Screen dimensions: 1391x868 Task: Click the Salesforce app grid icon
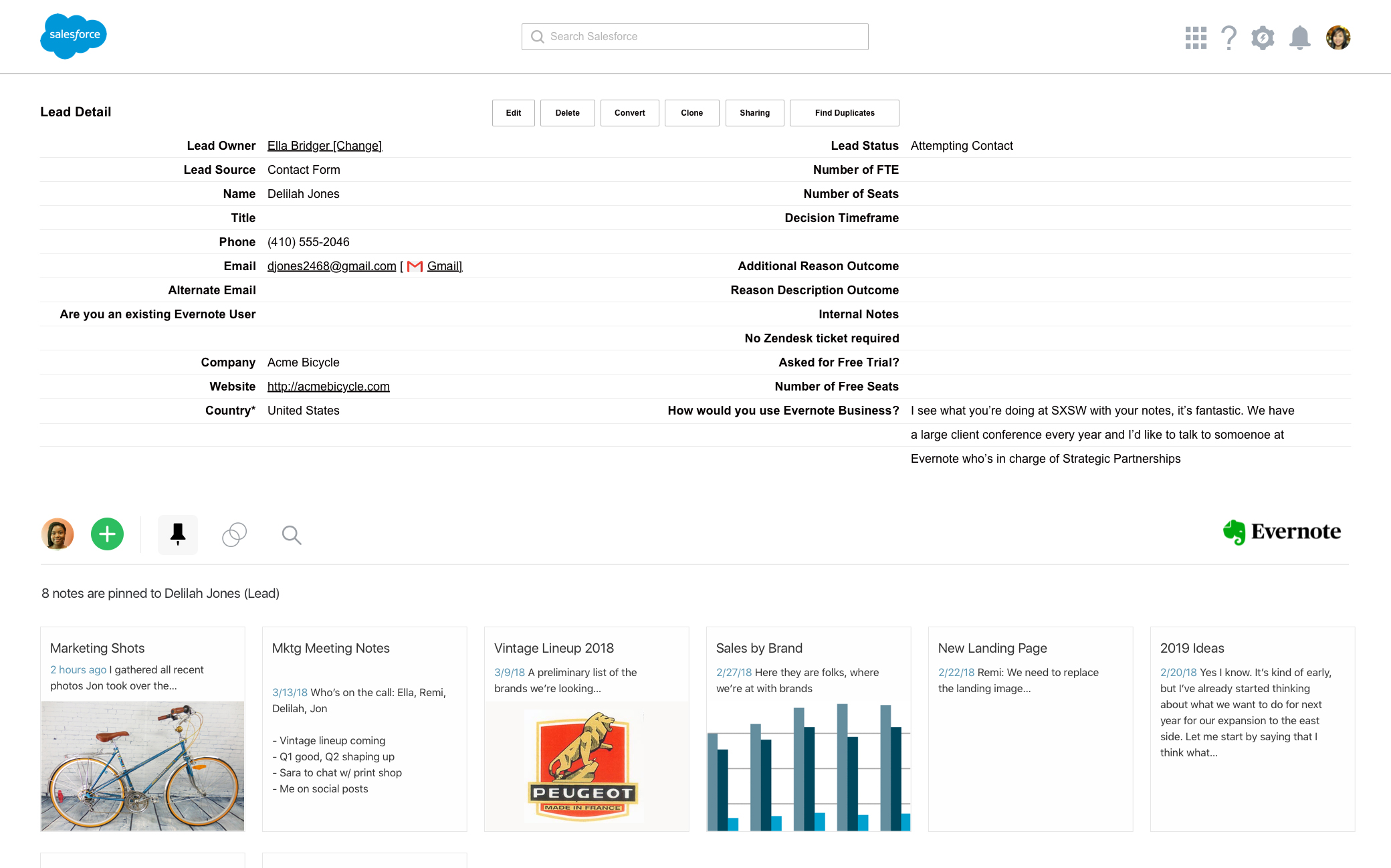tap(1196, 36)
